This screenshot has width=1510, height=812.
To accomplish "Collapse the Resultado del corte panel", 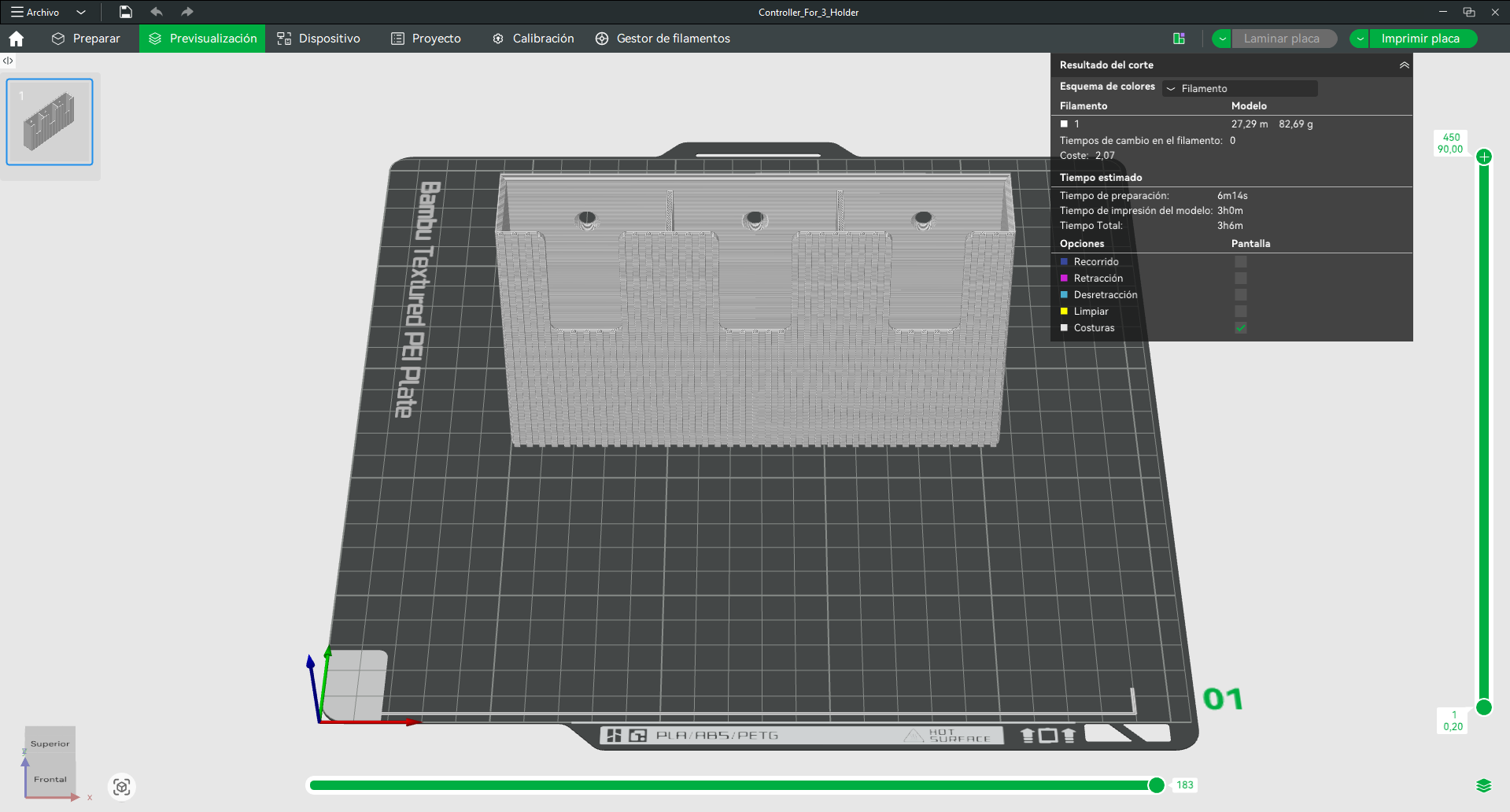I will [1404, 65].
